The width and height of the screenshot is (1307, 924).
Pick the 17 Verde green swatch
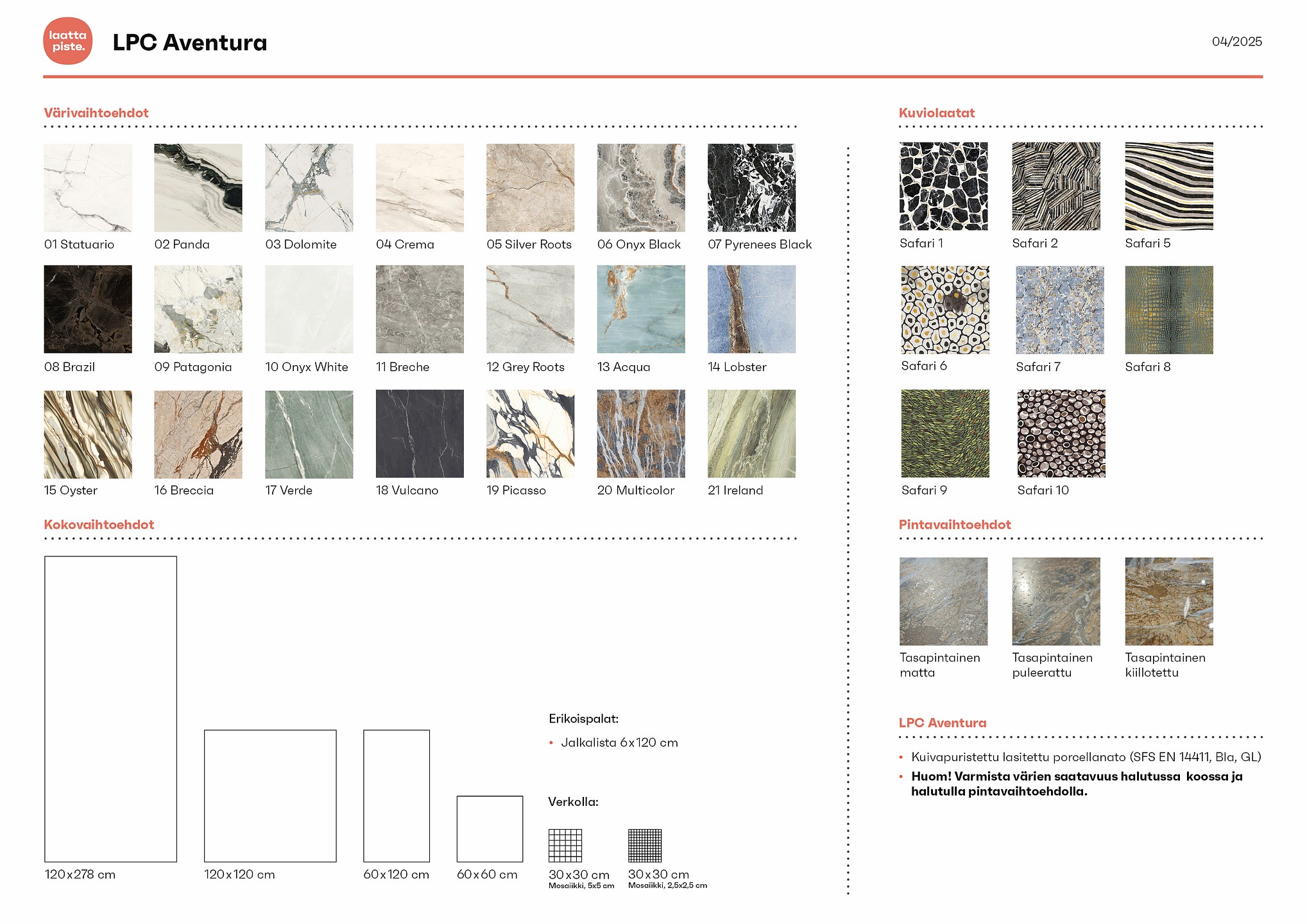click(x=309, y=434)
